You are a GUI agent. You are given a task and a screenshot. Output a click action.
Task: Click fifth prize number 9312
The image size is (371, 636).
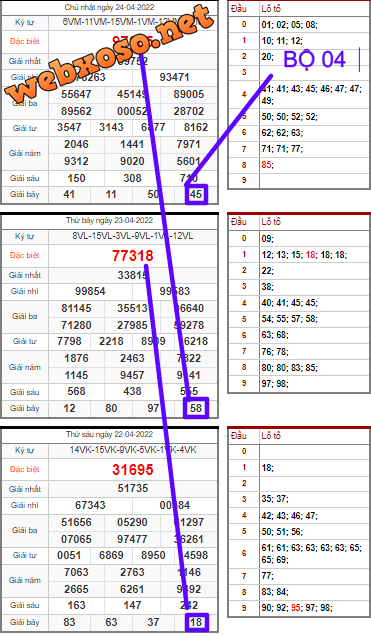tap(76, 161)
